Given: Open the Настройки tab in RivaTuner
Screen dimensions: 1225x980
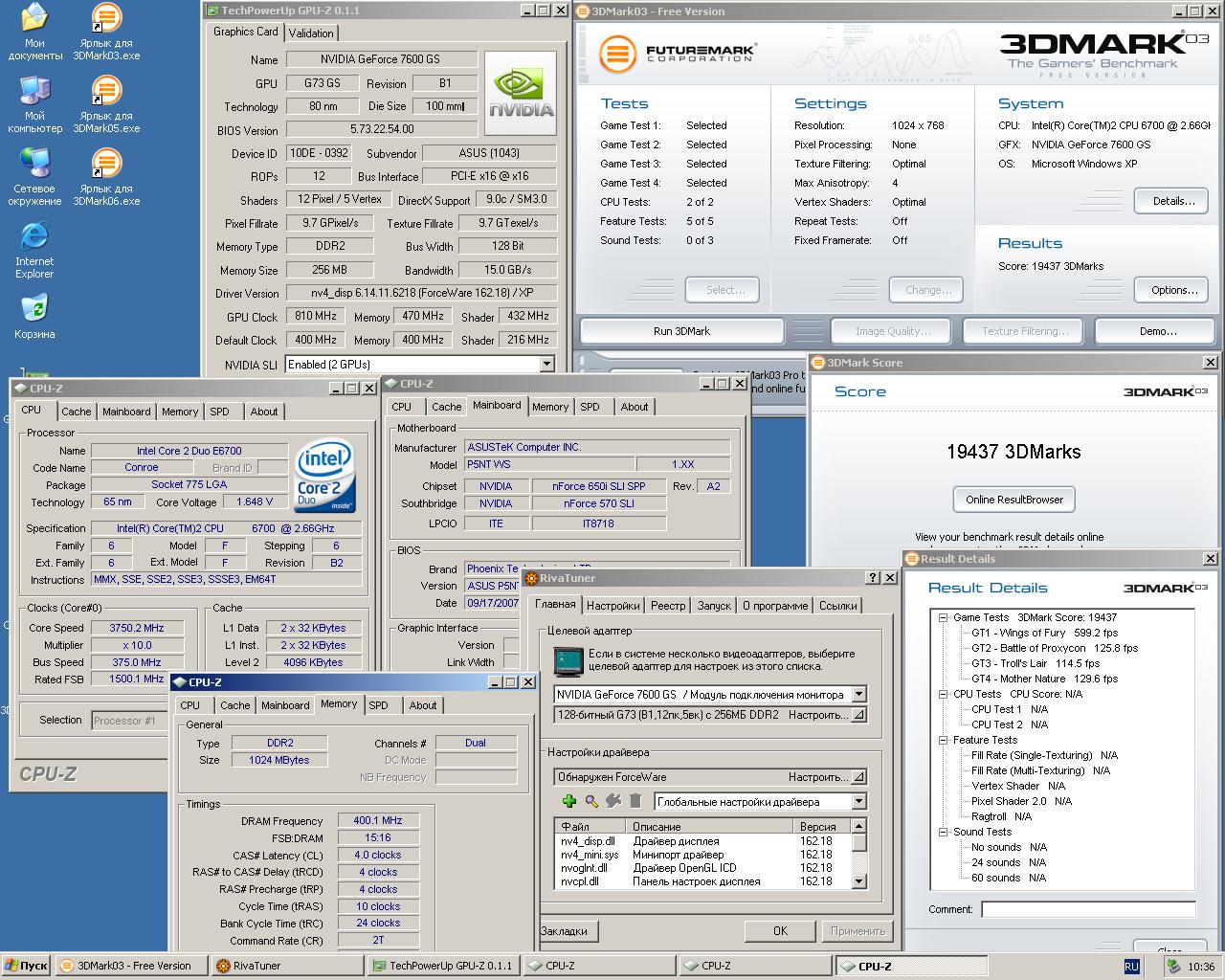Looking at the screenshot, I should [x=613, y=606].
